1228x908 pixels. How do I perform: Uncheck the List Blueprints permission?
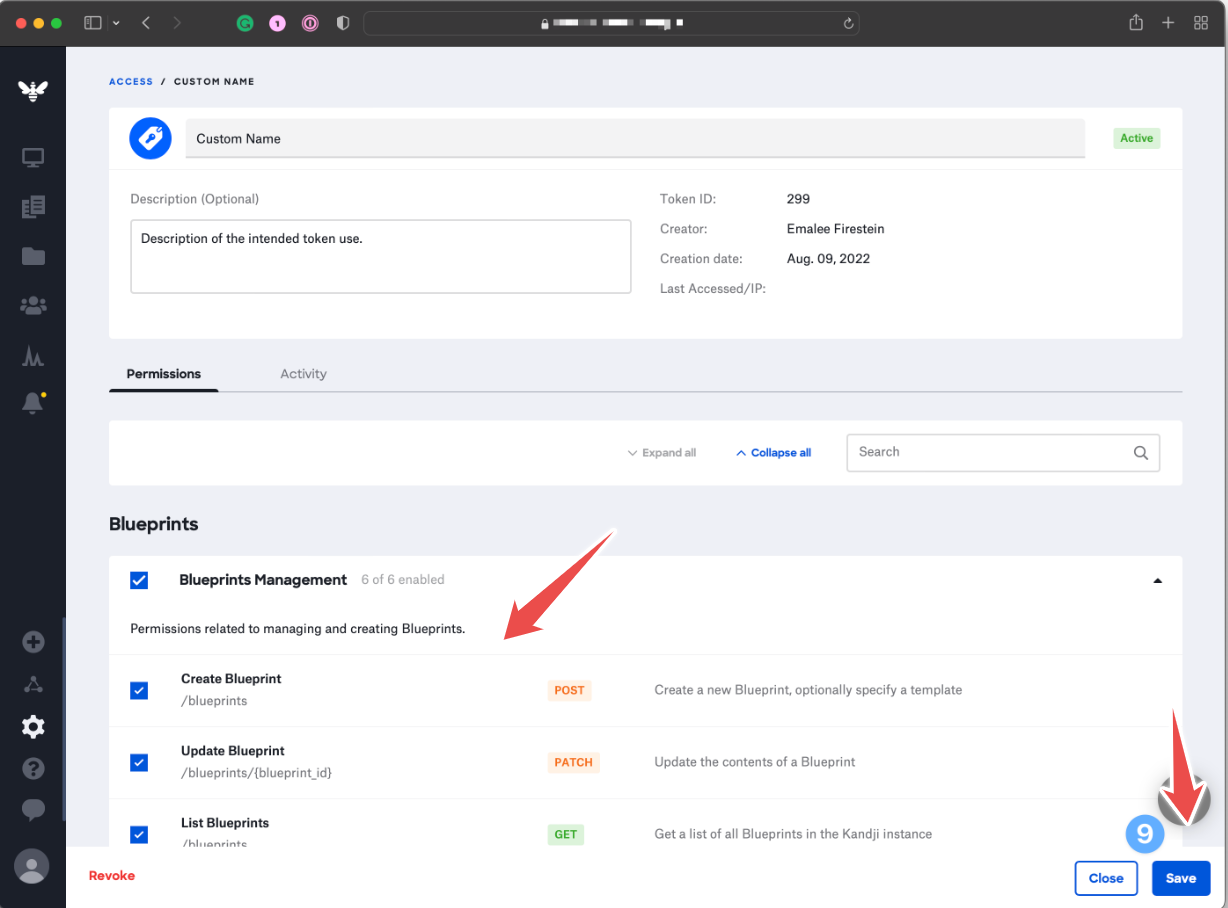coord(139,834)
